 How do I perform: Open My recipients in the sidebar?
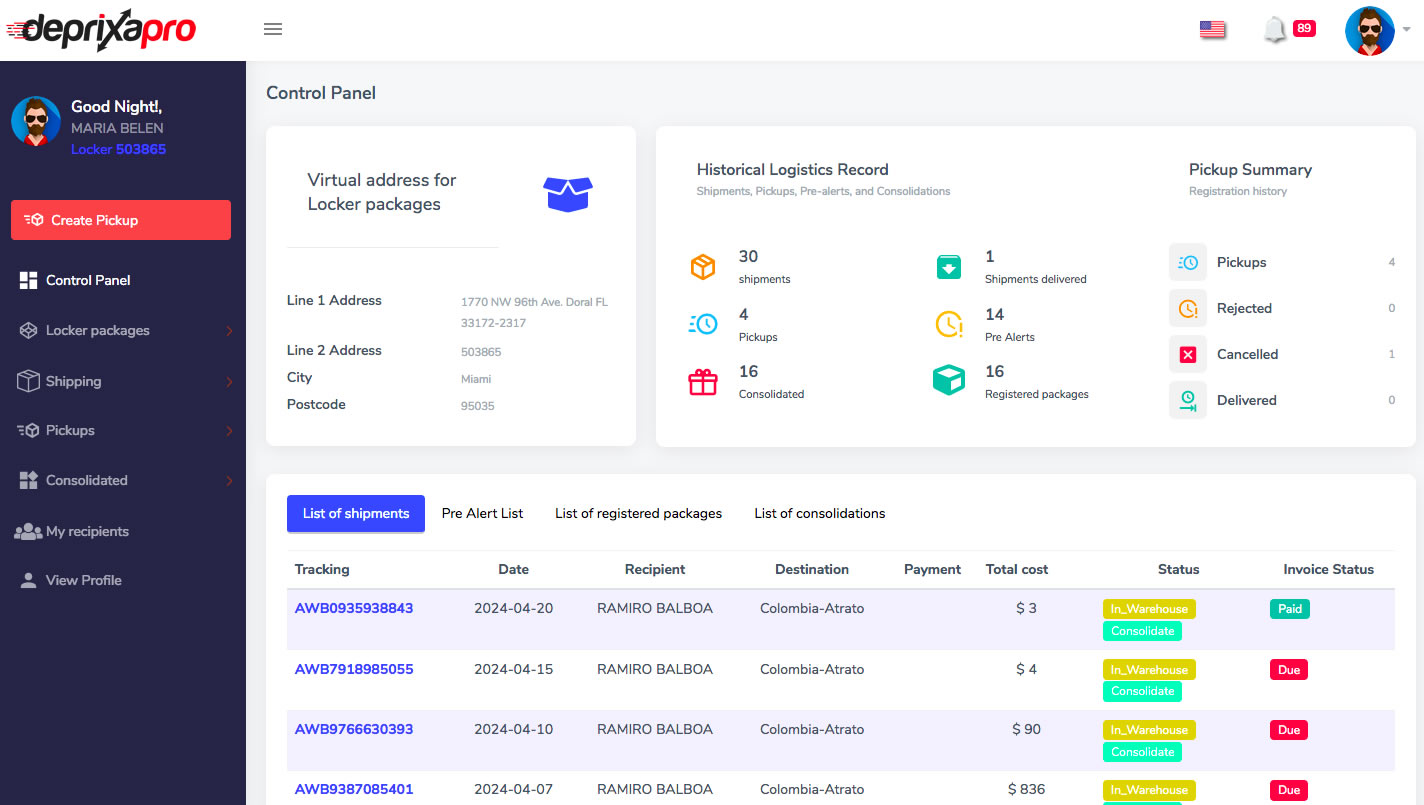(x=86, y=531)
